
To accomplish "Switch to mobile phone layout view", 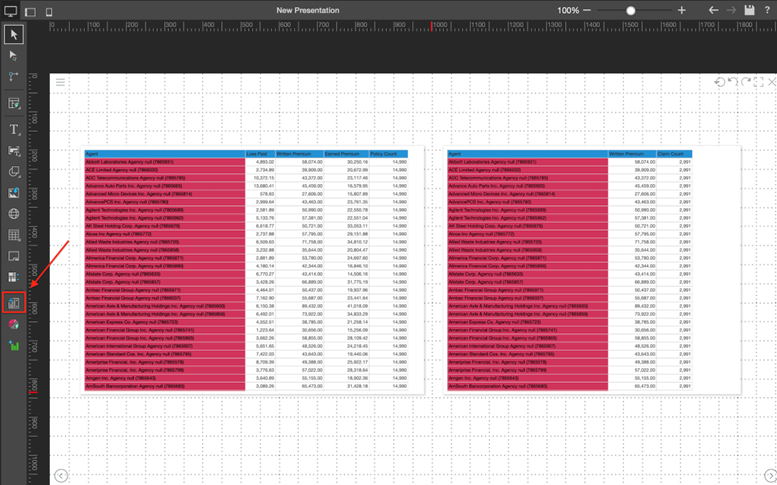I will (49, 12).
